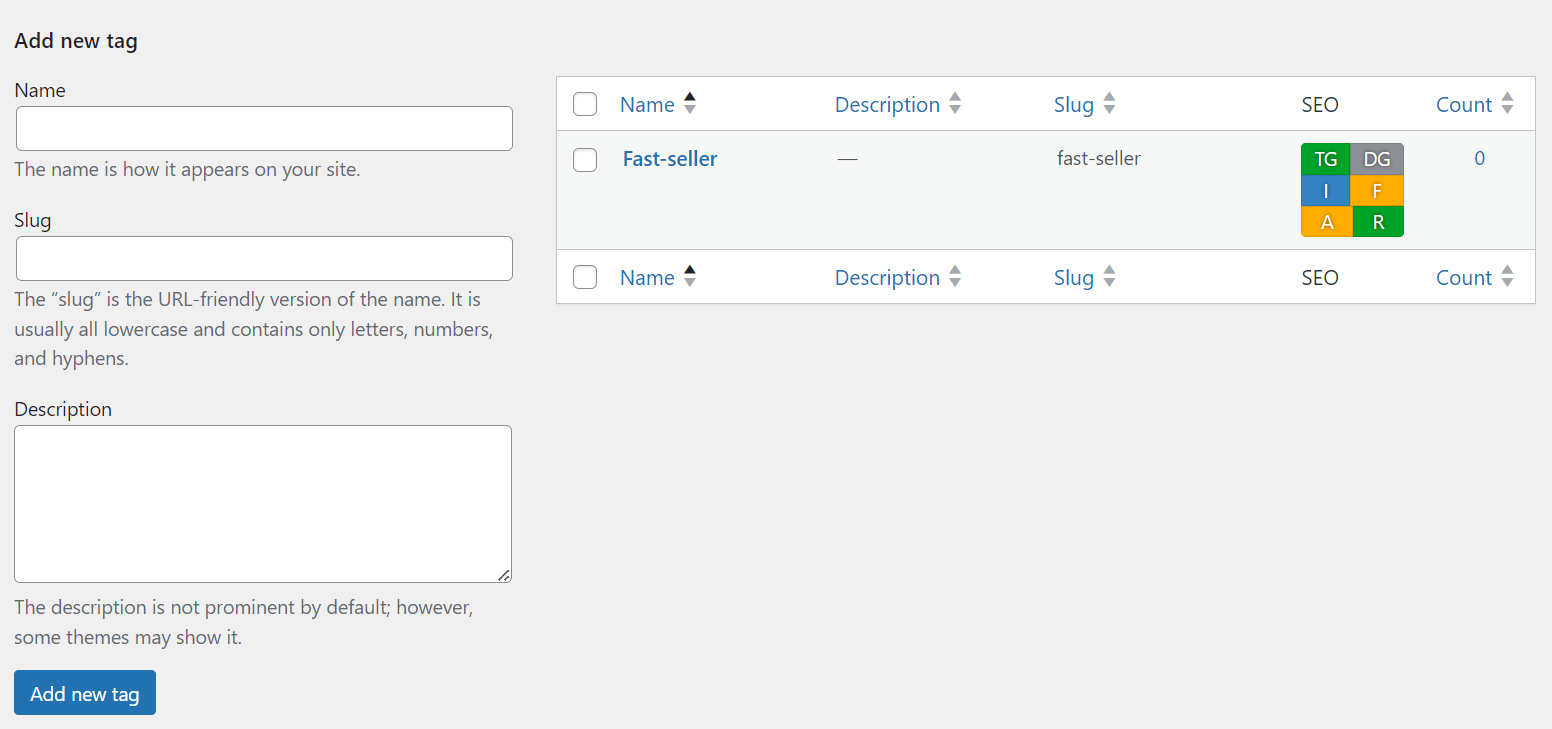Image resolution: width=1552 pixels, height=729 pixels.
Task: Click the gray DG badge for Fast-seller
Action: point(1377,158)
